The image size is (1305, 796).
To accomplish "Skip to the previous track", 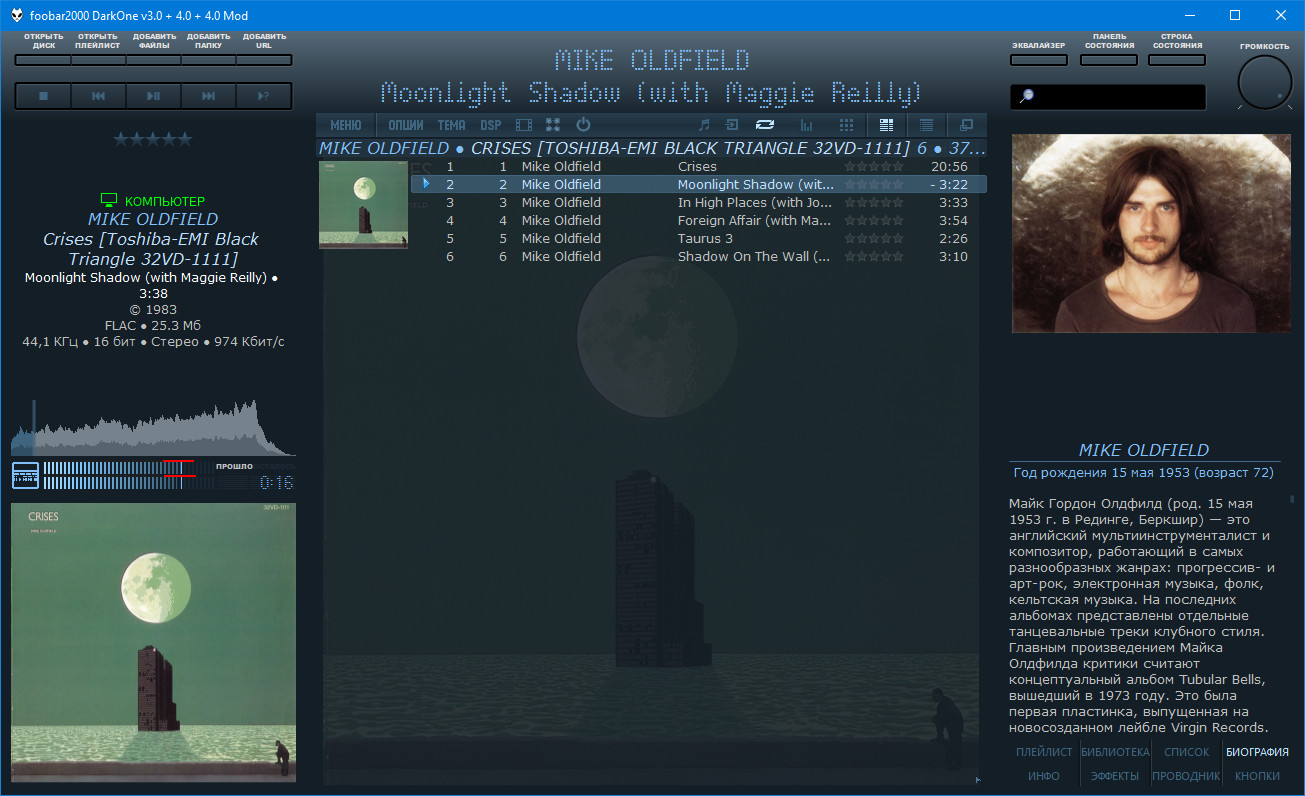I will tap(98, 96).
